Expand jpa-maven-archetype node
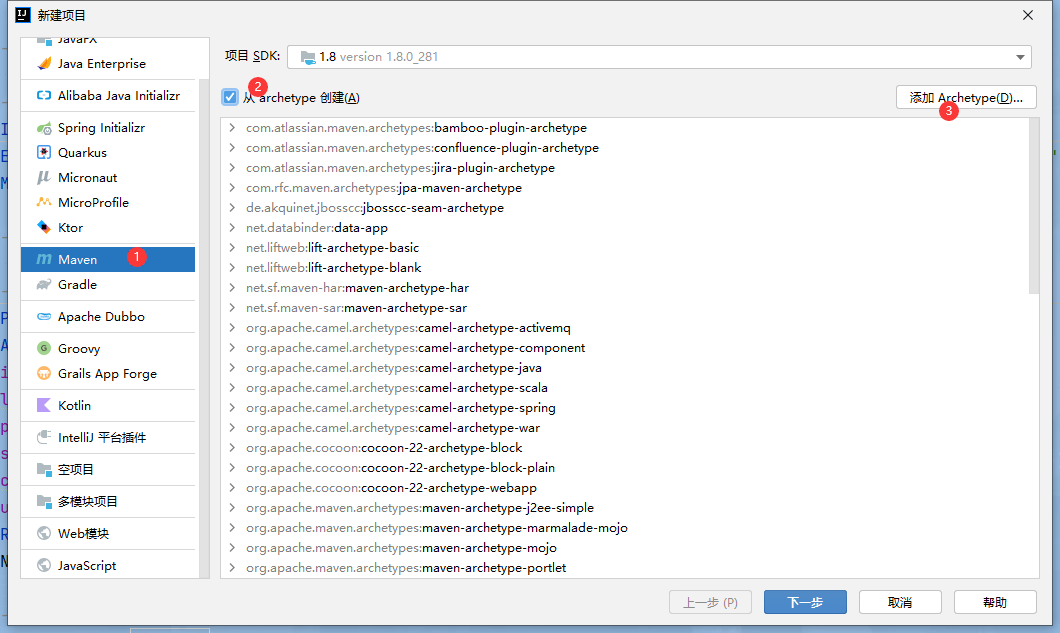 232,187
